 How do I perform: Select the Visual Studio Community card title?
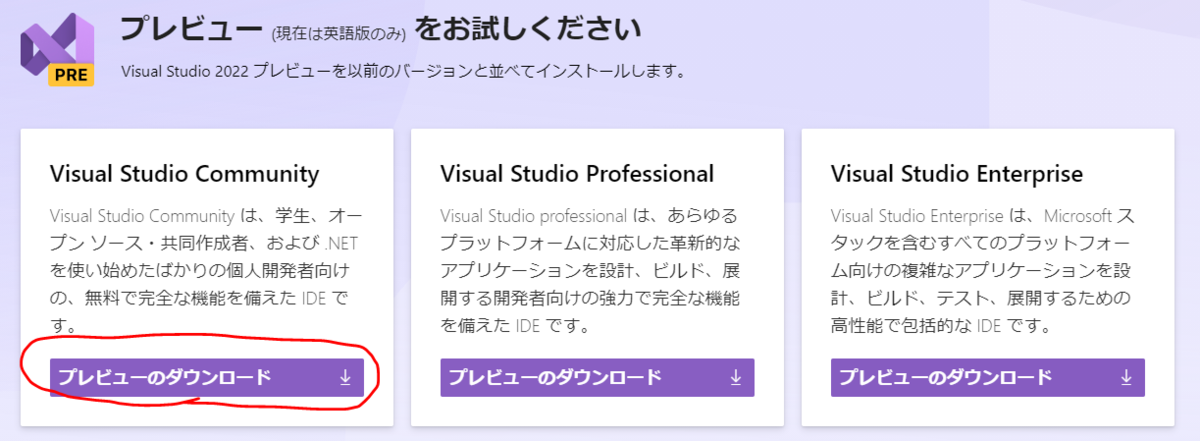point(185,174)
